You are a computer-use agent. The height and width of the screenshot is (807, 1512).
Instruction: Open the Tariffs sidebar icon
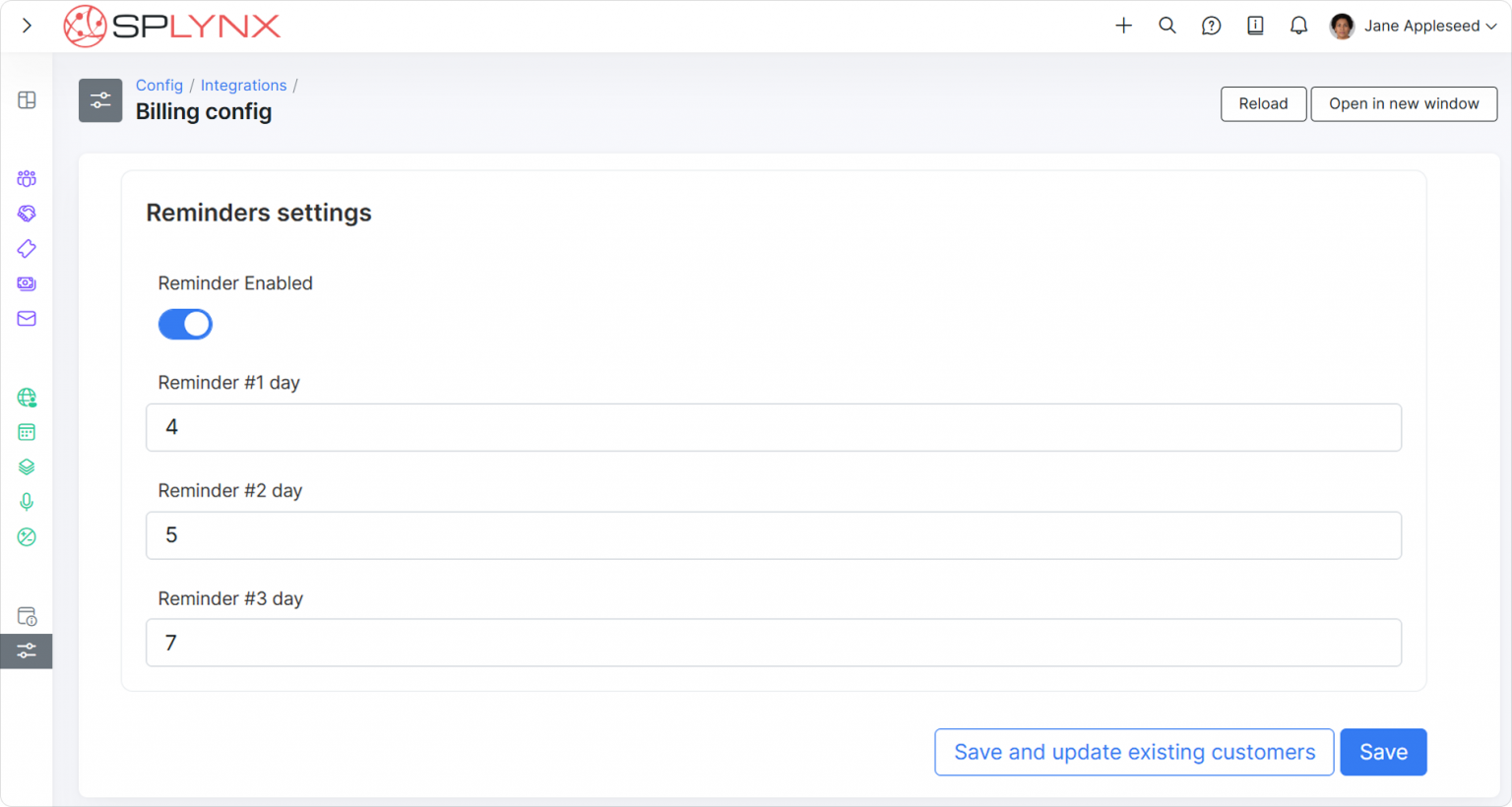pos(26,248)
